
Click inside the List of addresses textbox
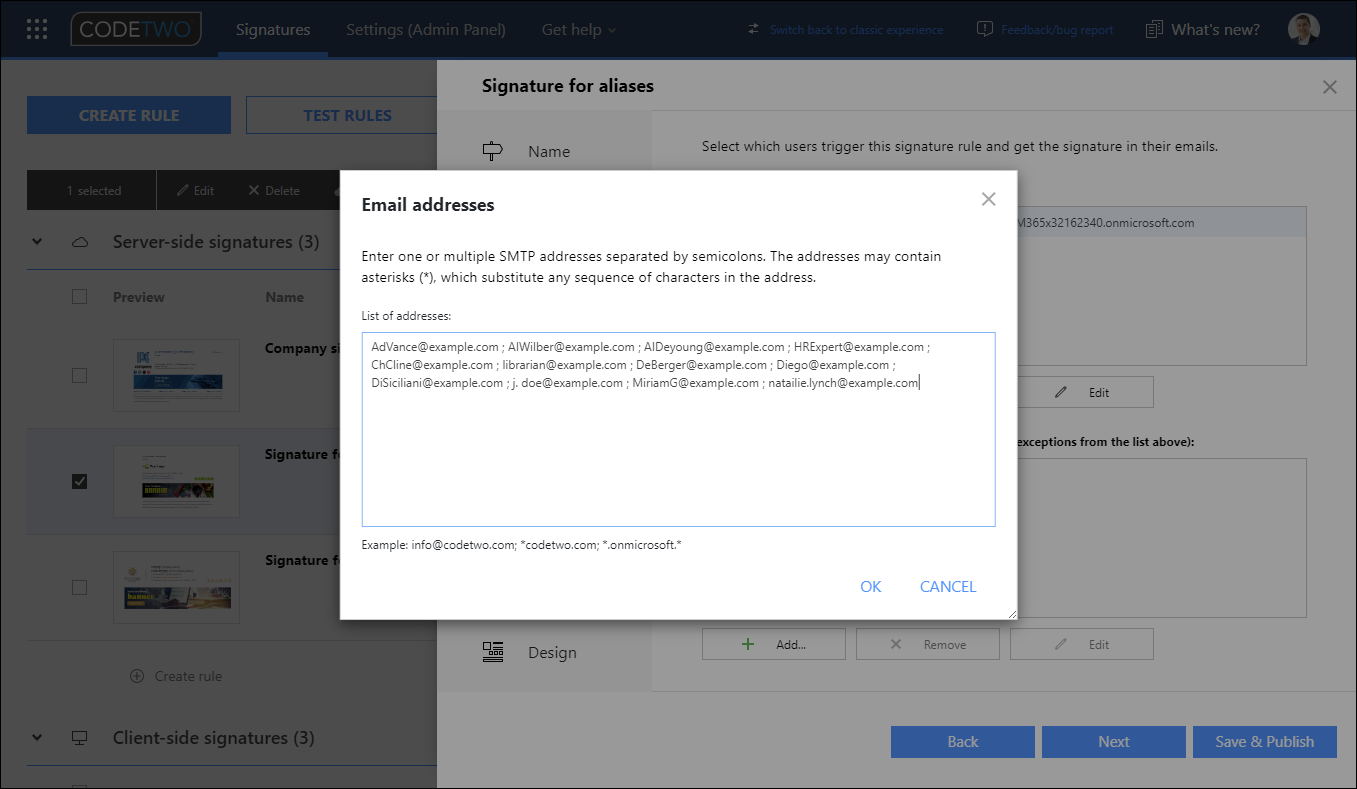(x=678, y=429)
